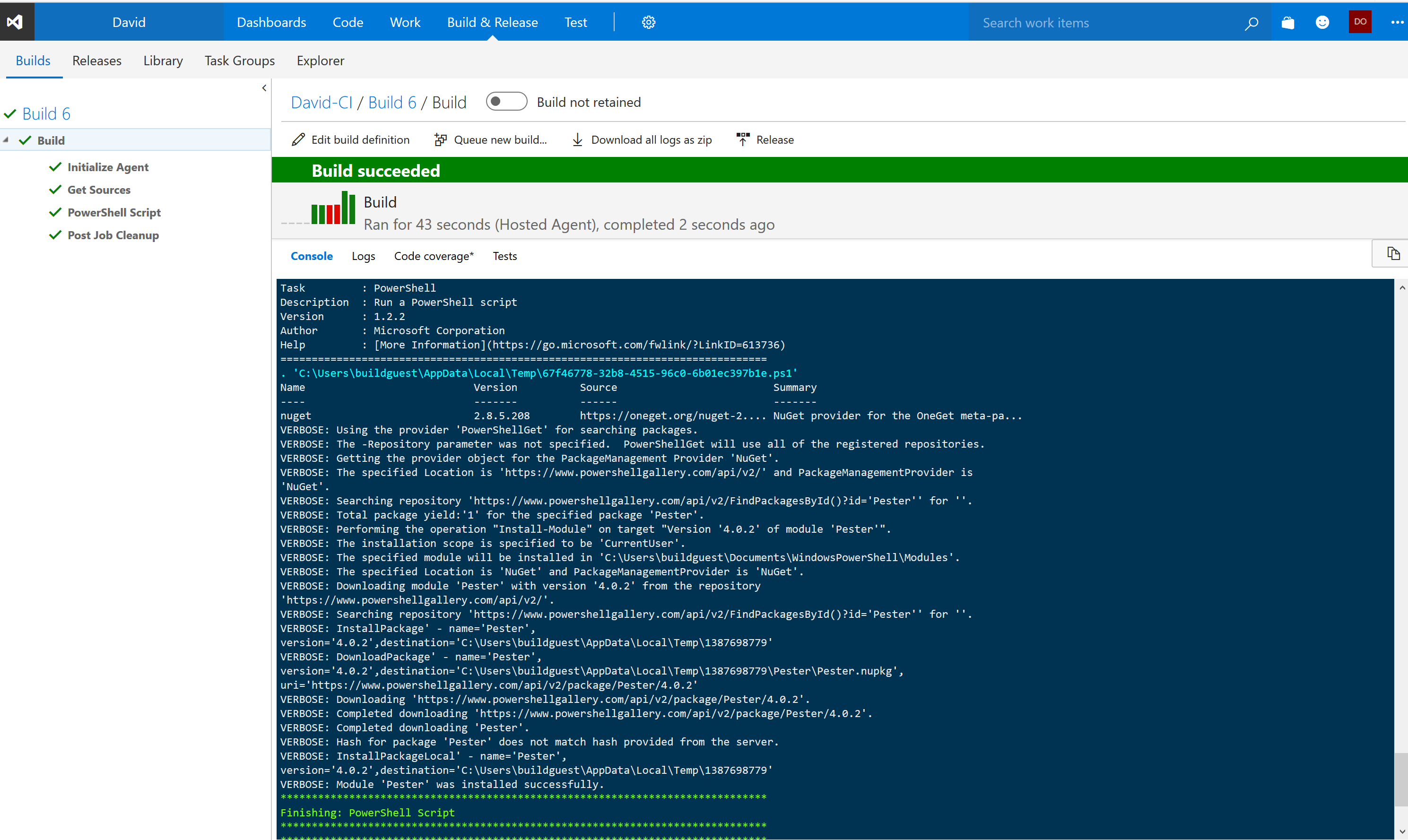Click the feedback smiley face icon
The height and width of the screenshot is (840, 1408).
click(1322, 23)
